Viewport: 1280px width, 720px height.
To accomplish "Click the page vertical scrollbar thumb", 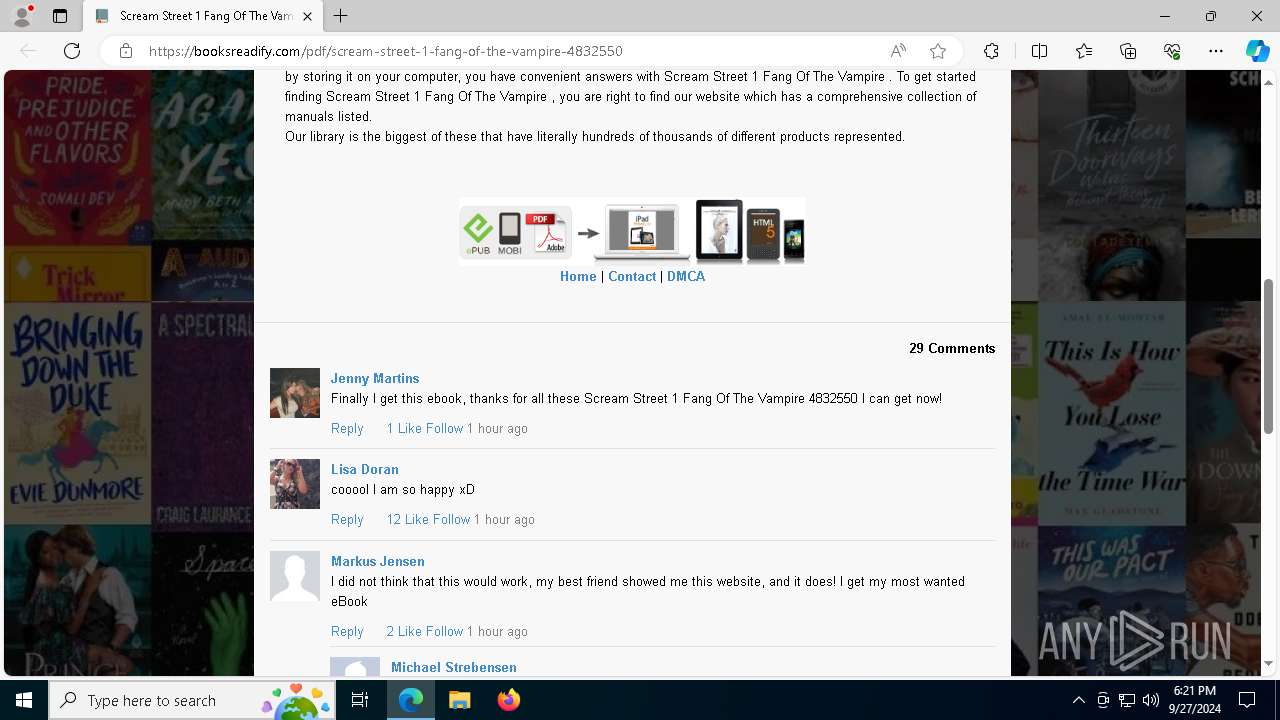I will 1269,355.
